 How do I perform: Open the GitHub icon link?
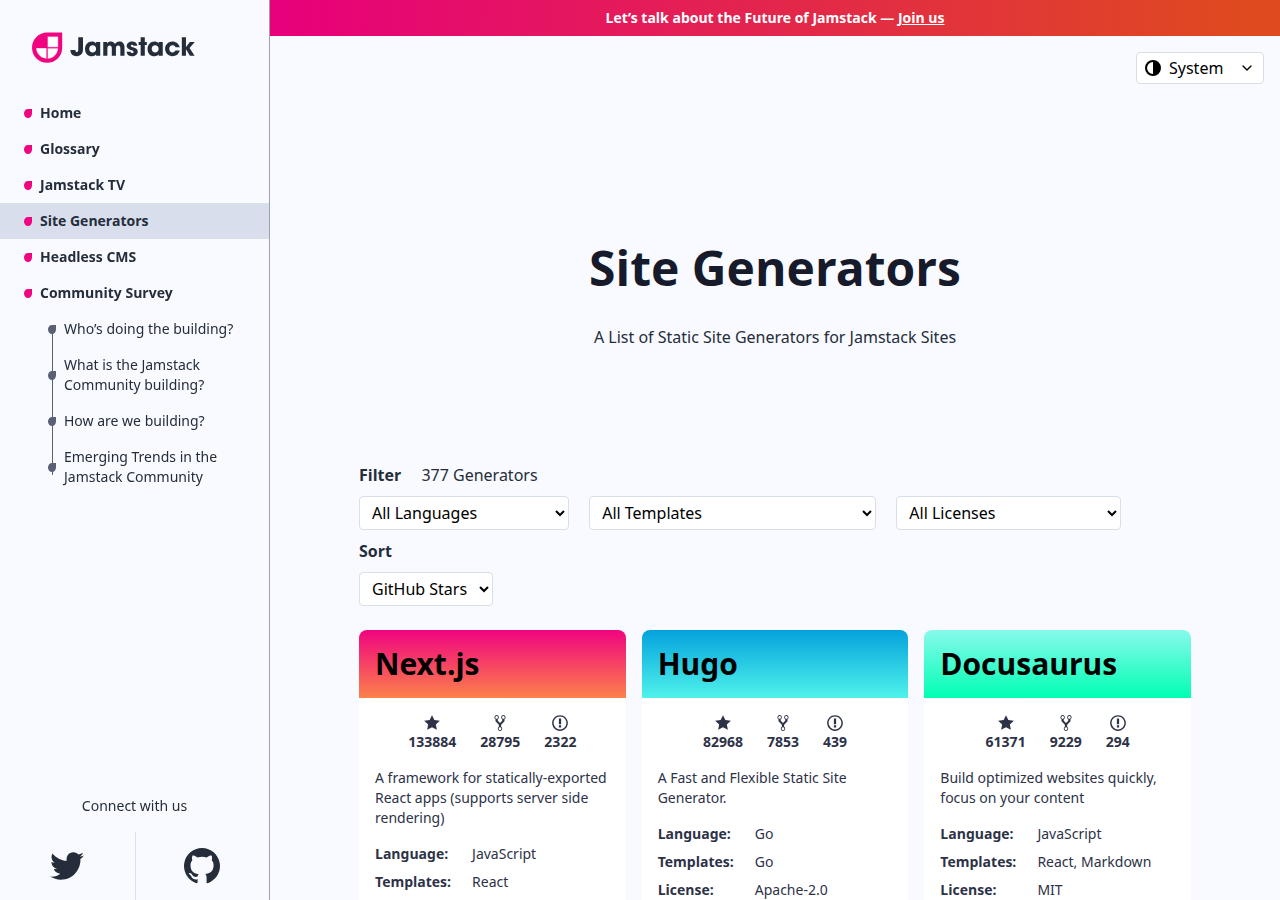(202, 866)
